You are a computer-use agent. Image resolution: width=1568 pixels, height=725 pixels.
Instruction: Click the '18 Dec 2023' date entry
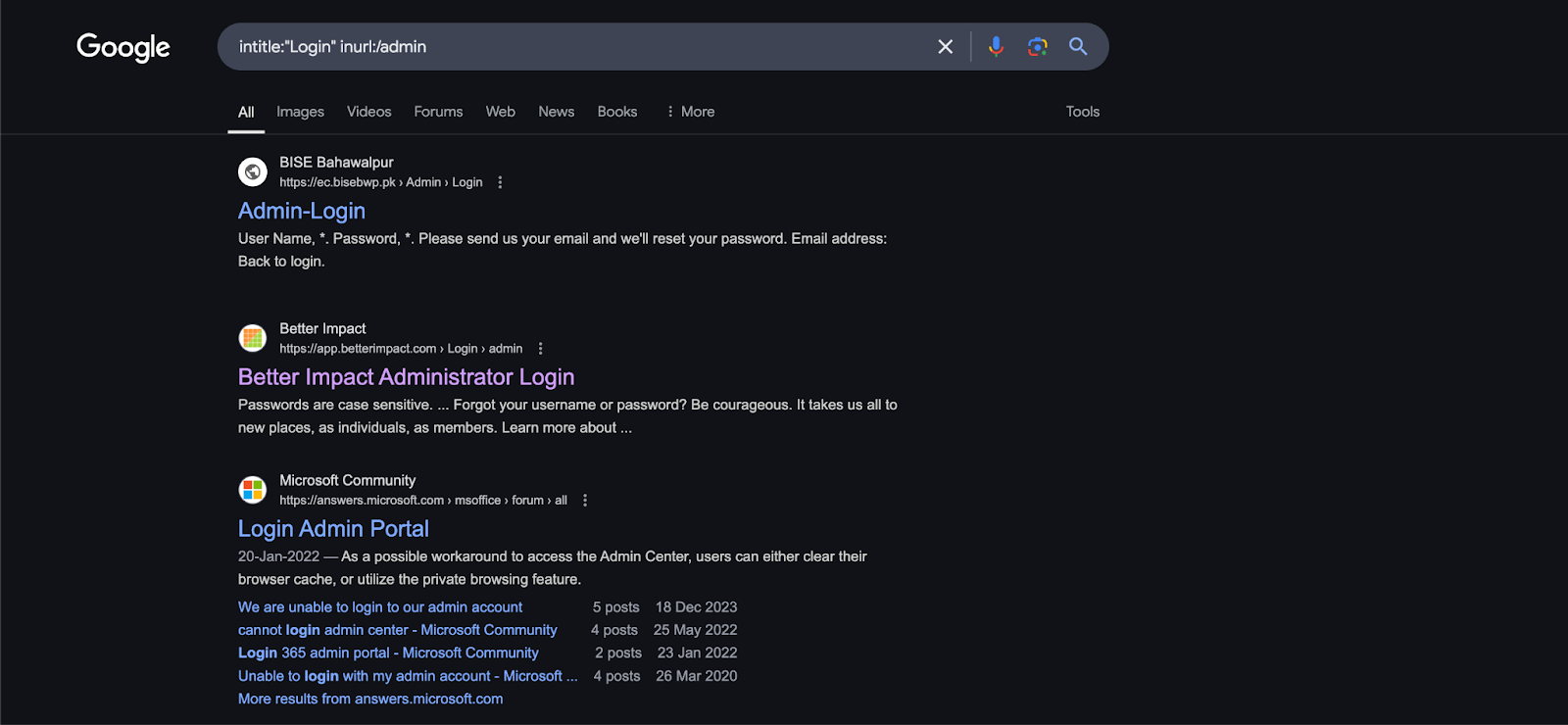point(697,607)
